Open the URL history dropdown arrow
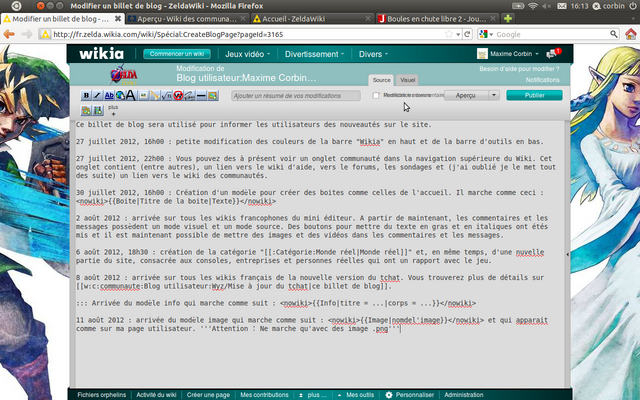This screenshot has height=400, width=640. coord(458,35)
